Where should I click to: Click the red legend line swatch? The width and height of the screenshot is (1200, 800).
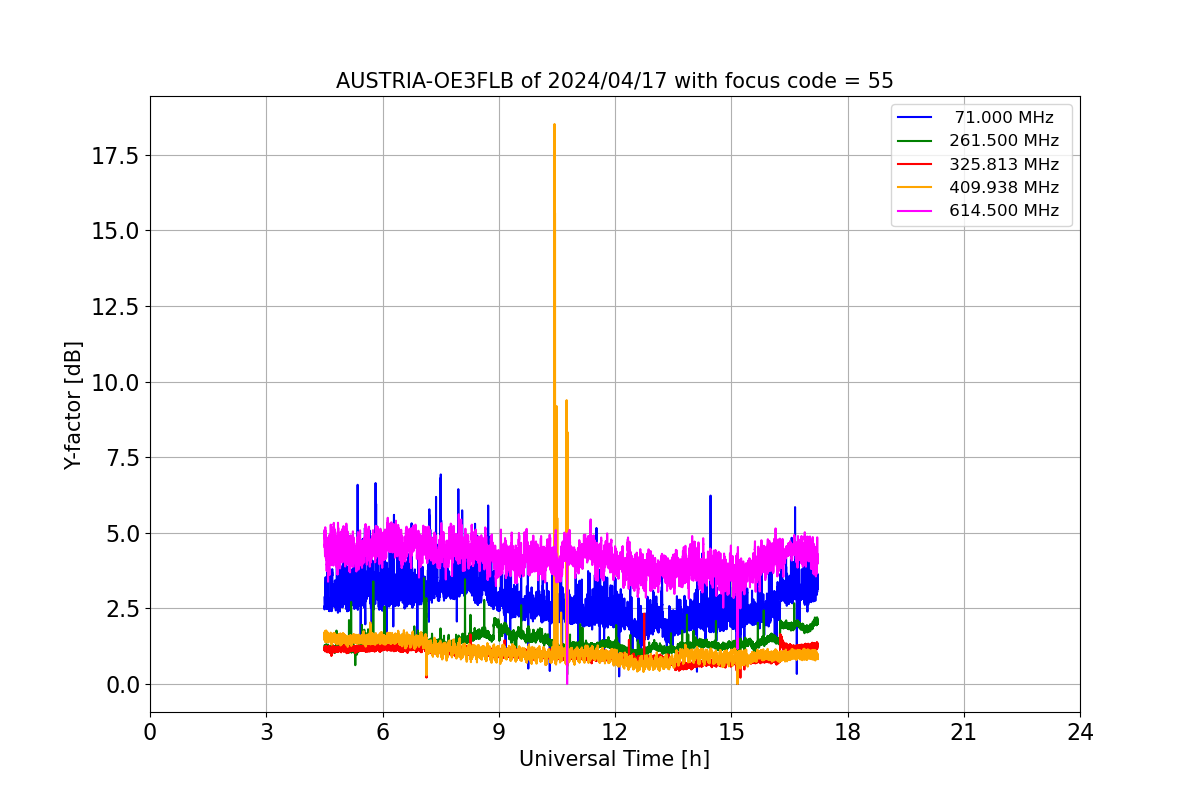tap(915, 164)
